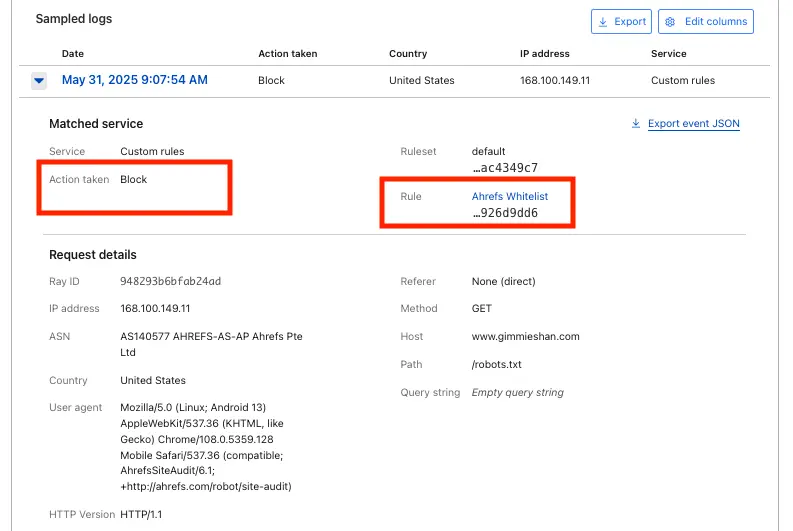This screenshot has height=531, width=793.
Task: Click Custom rules in the log row
Action: pos(683,80)
